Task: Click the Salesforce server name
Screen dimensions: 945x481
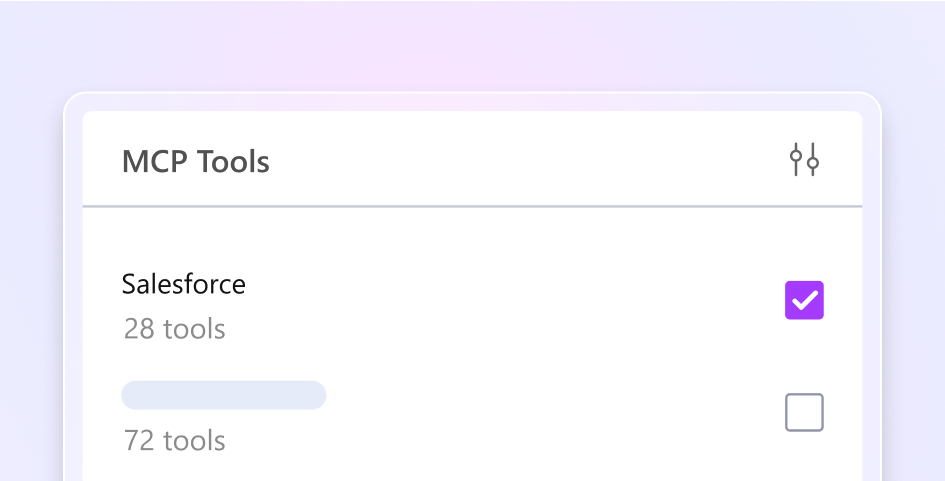Action: pyautogui.click(x=183, y=284)
